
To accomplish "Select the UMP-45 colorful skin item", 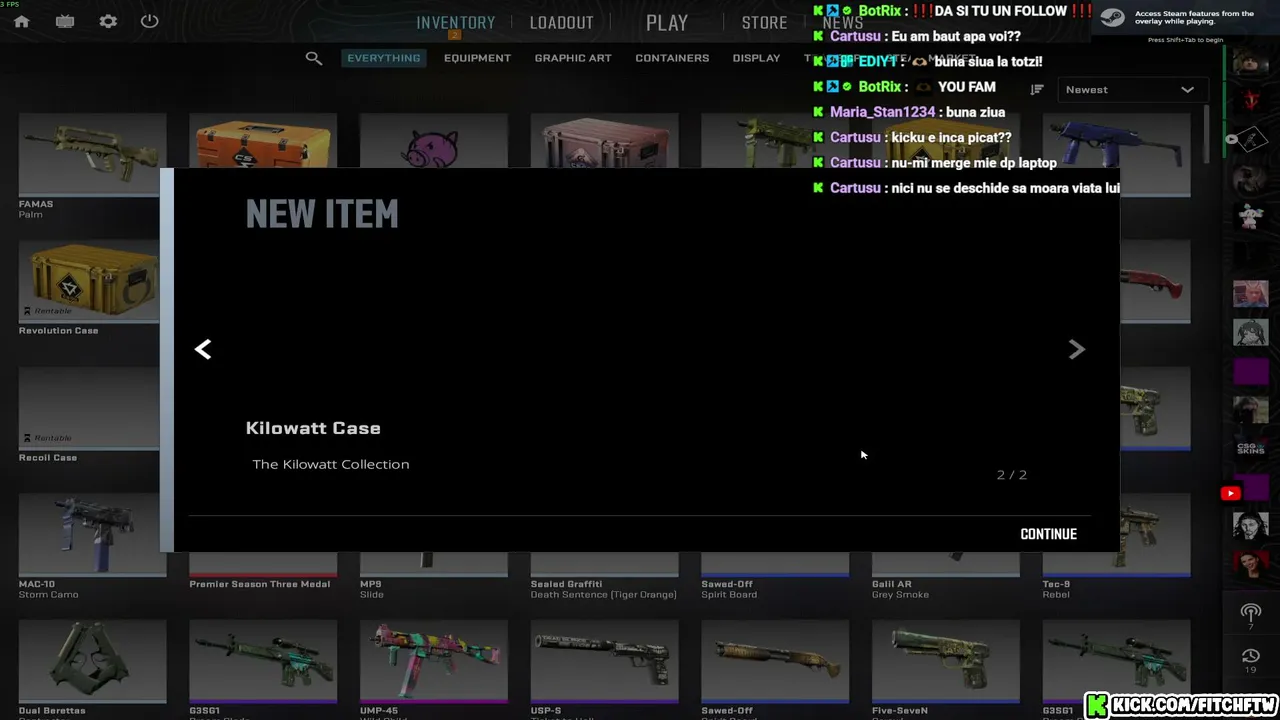I will 434,662.
